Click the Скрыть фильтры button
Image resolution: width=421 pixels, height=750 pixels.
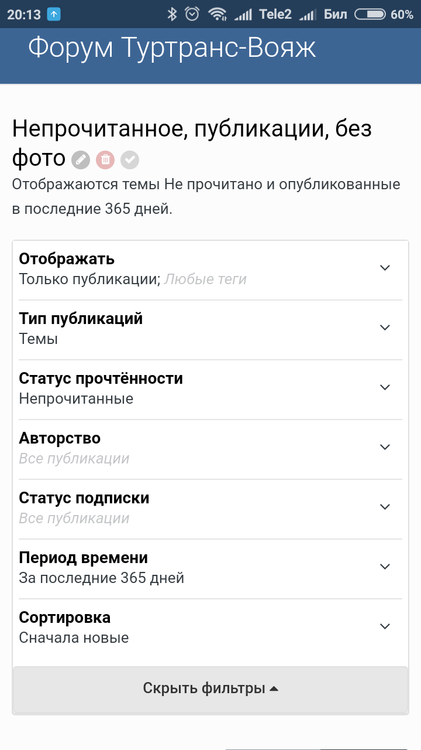tap(210, 689)
